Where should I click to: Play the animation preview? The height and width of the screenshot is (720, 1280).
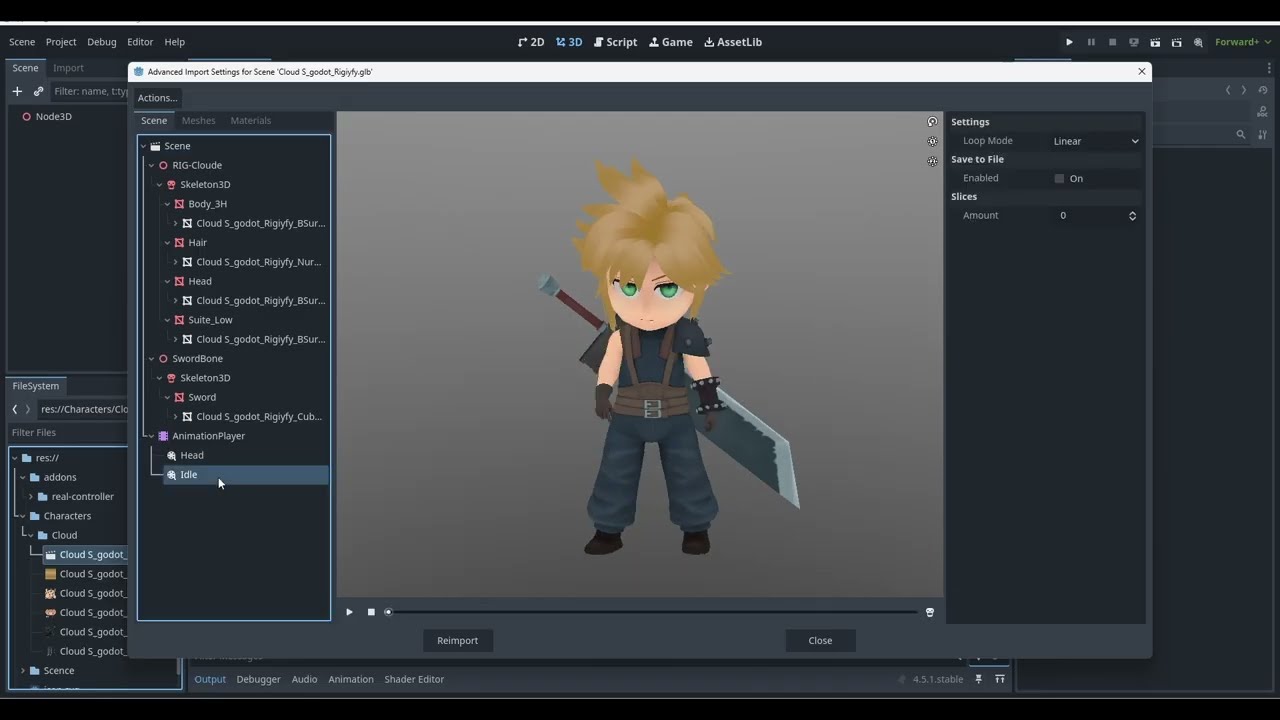[x=349, y=612]
